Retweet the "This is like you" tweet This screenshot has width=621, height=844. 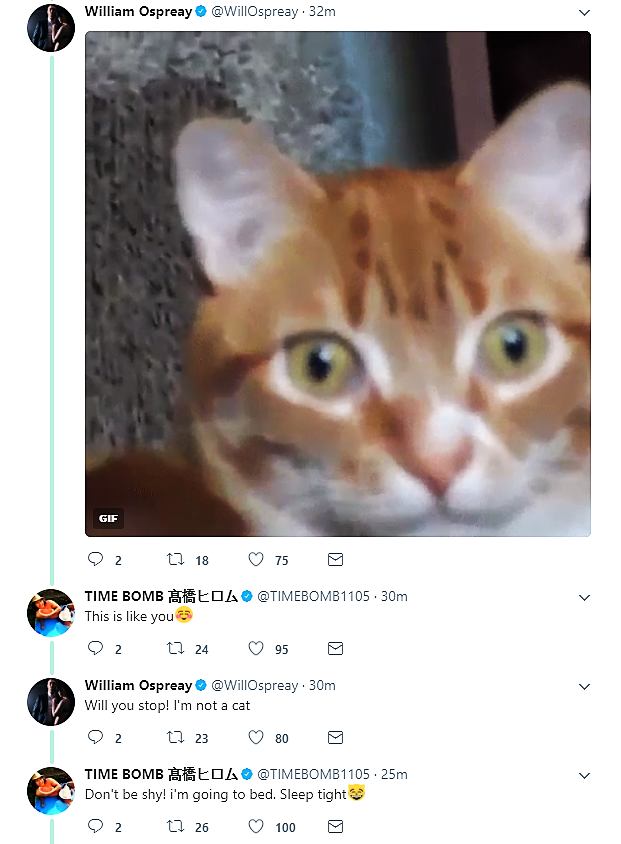176,648
